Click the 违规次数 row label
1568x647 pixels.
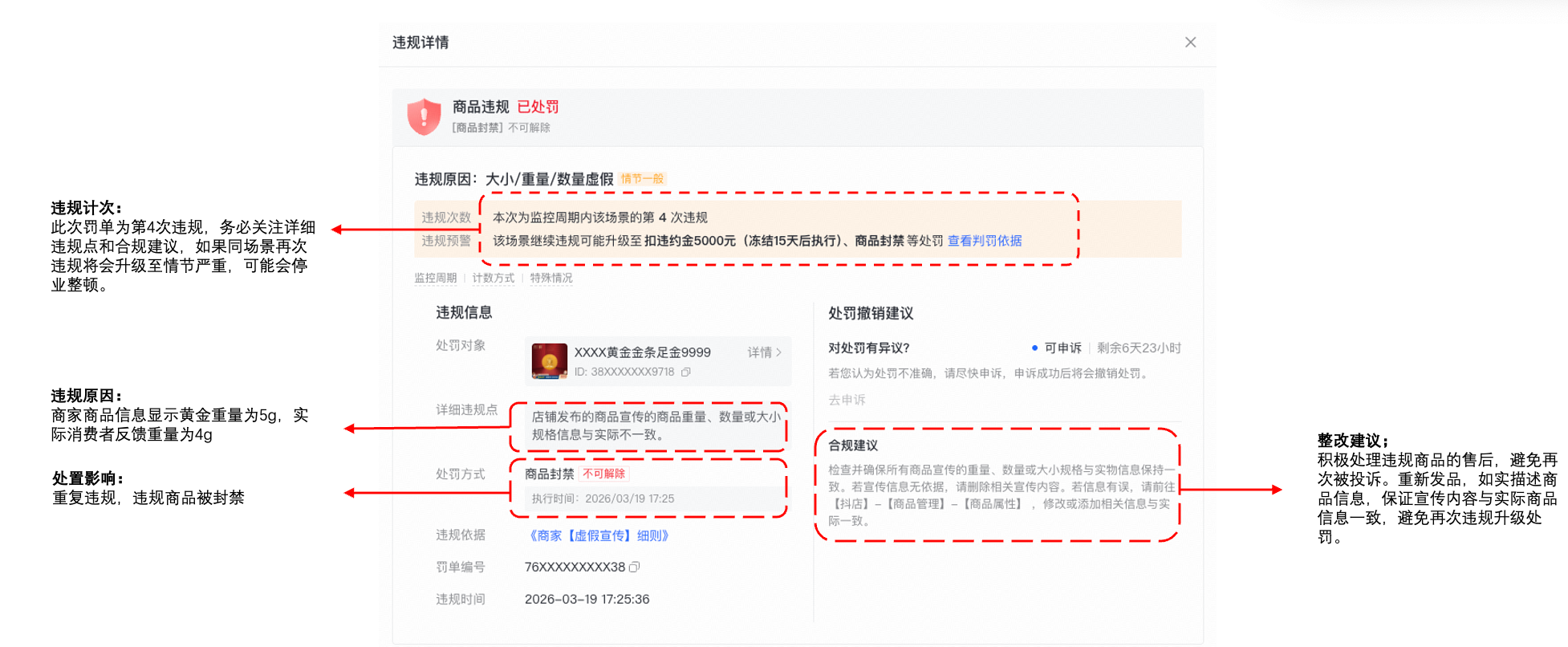coord(446,218)
